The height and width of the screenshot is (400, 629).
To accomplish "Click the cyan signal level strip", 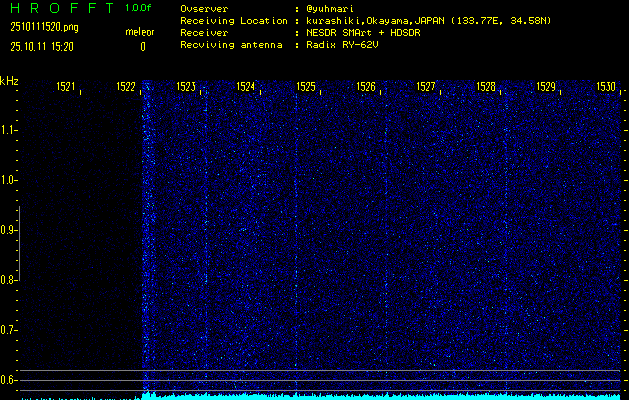I will coord(380,395).
